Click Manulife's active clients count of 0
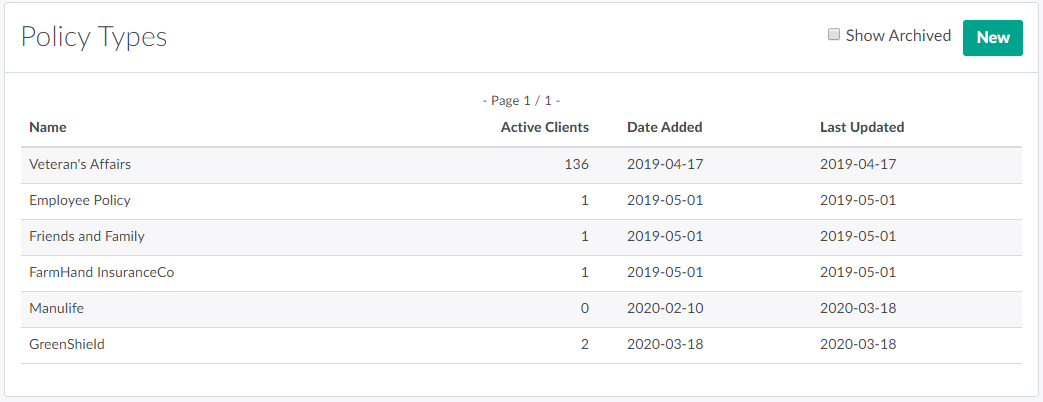The width and height of the screenshot is (1043, 402). click(584, 308)
